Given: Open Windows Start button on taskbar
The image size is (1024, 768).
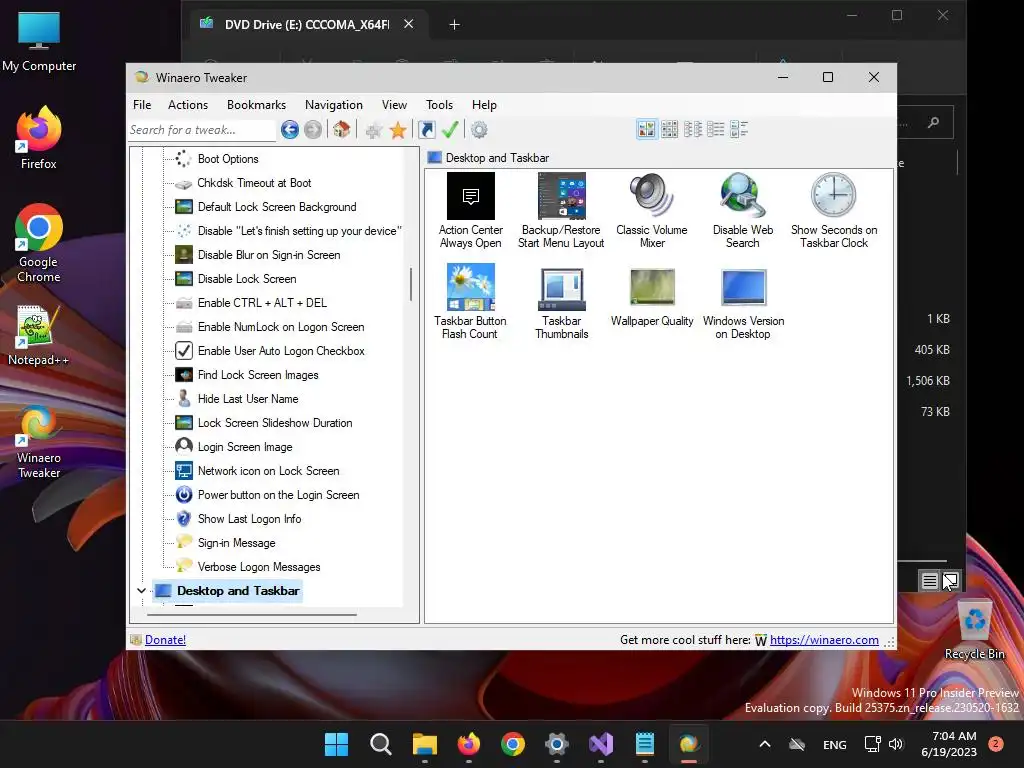Looking at the screenshot, I should (x=337, y=744).
